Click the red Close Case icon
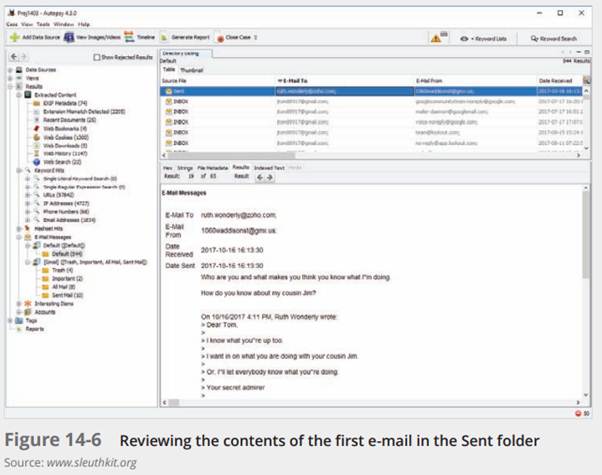The width and height of the screenshot is (602, 475). coord(220,38)
